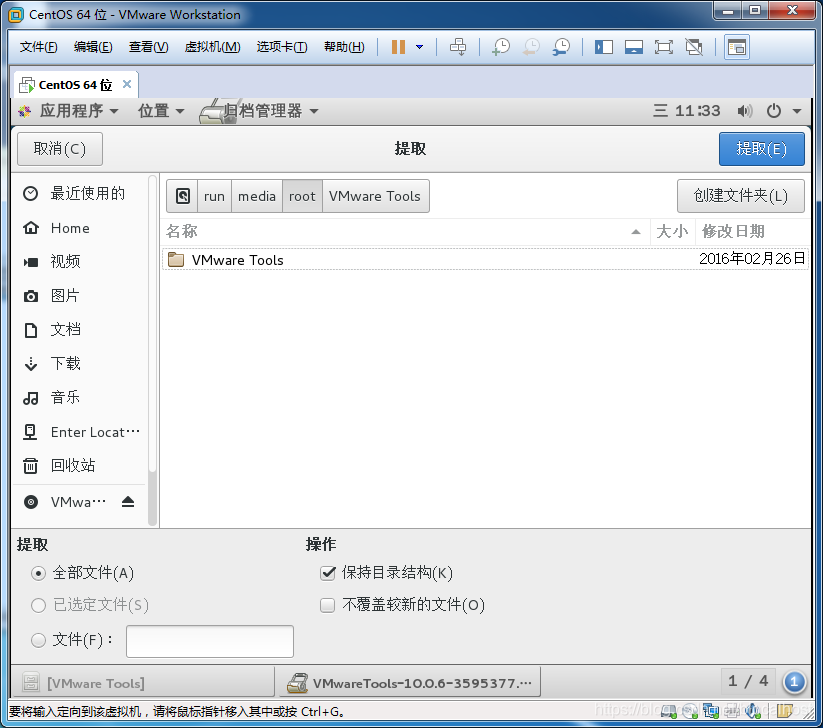Open the snapshot manager icon

click(x=562, y=47)
